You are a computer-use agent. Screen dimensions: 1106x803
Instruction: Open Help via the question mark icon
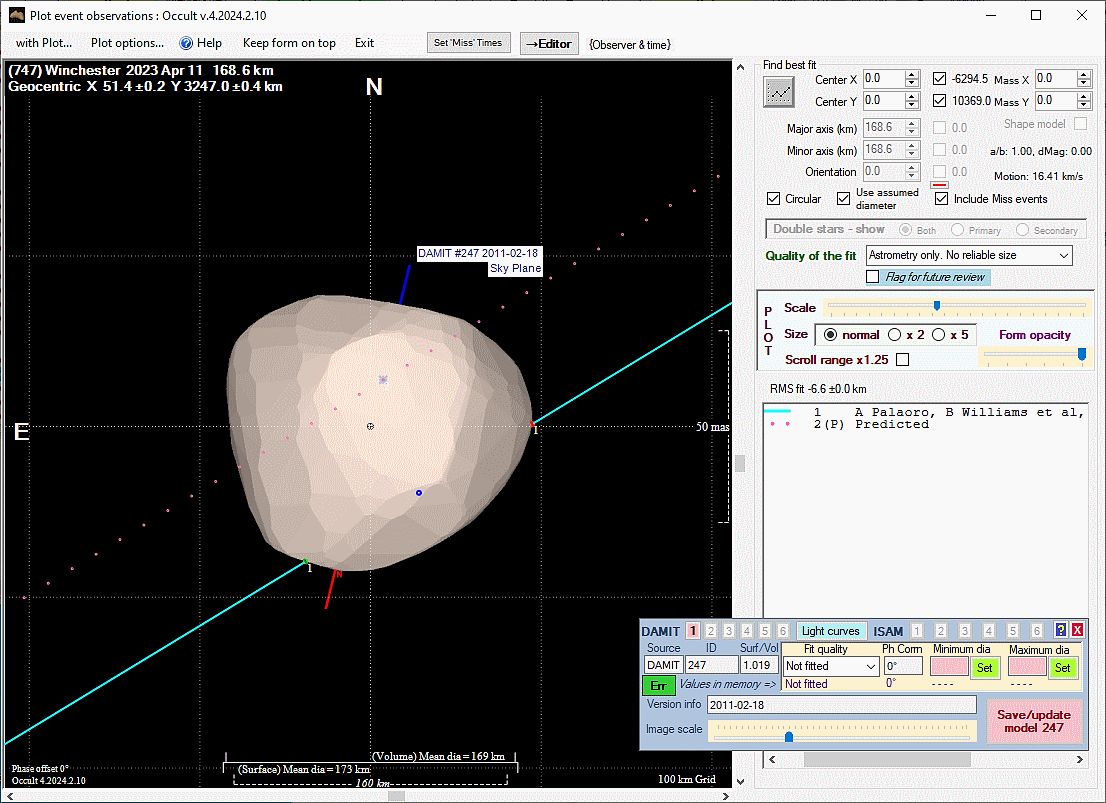coord(186,43)
